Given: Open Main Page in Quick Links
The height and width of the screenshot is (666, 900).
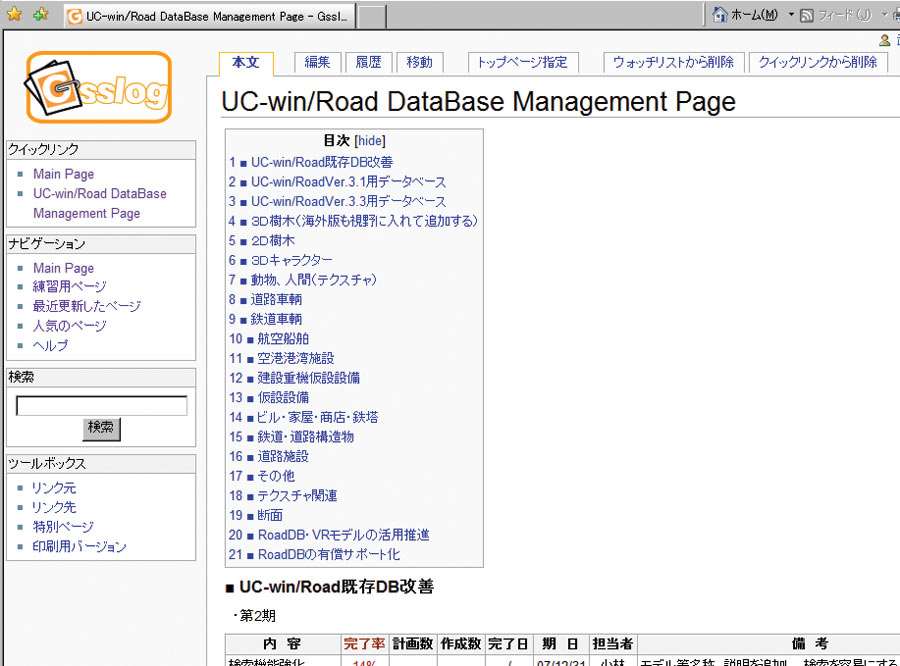Looking at the screenshot, I should pos(64,174).
